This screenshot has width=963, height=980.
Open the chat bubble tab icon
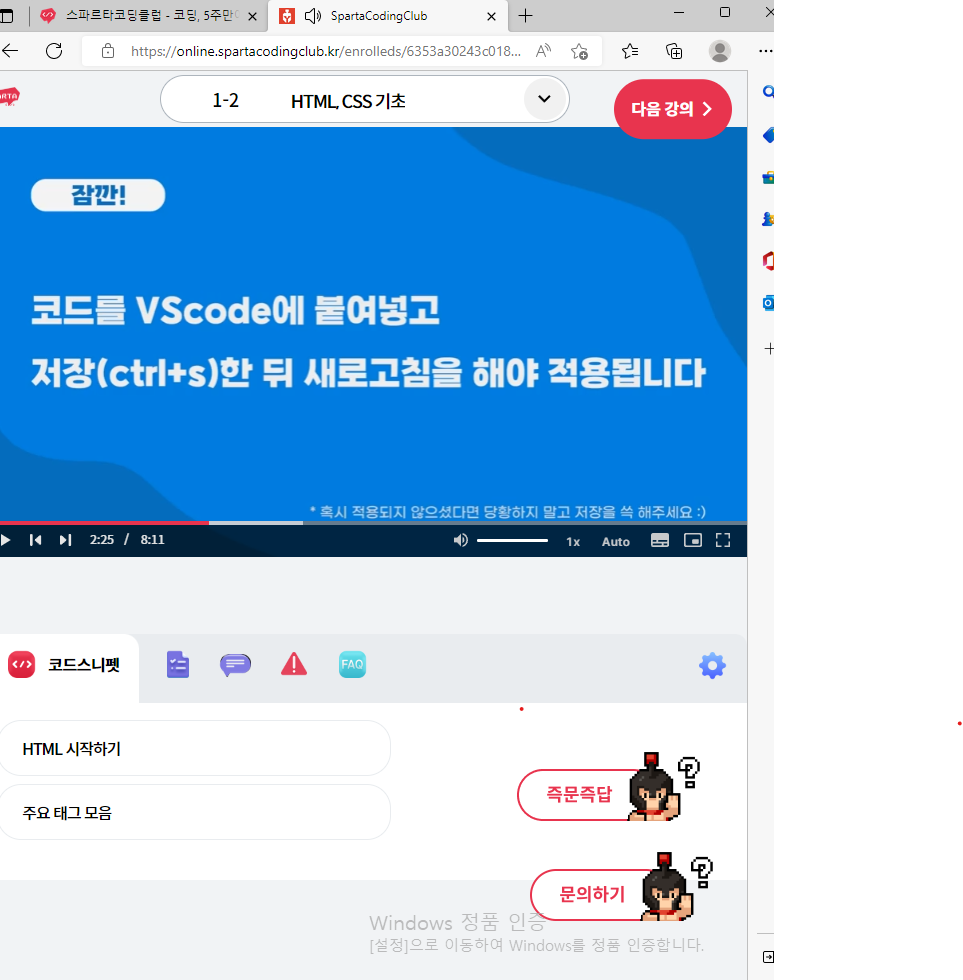click(x=236, y=665)
